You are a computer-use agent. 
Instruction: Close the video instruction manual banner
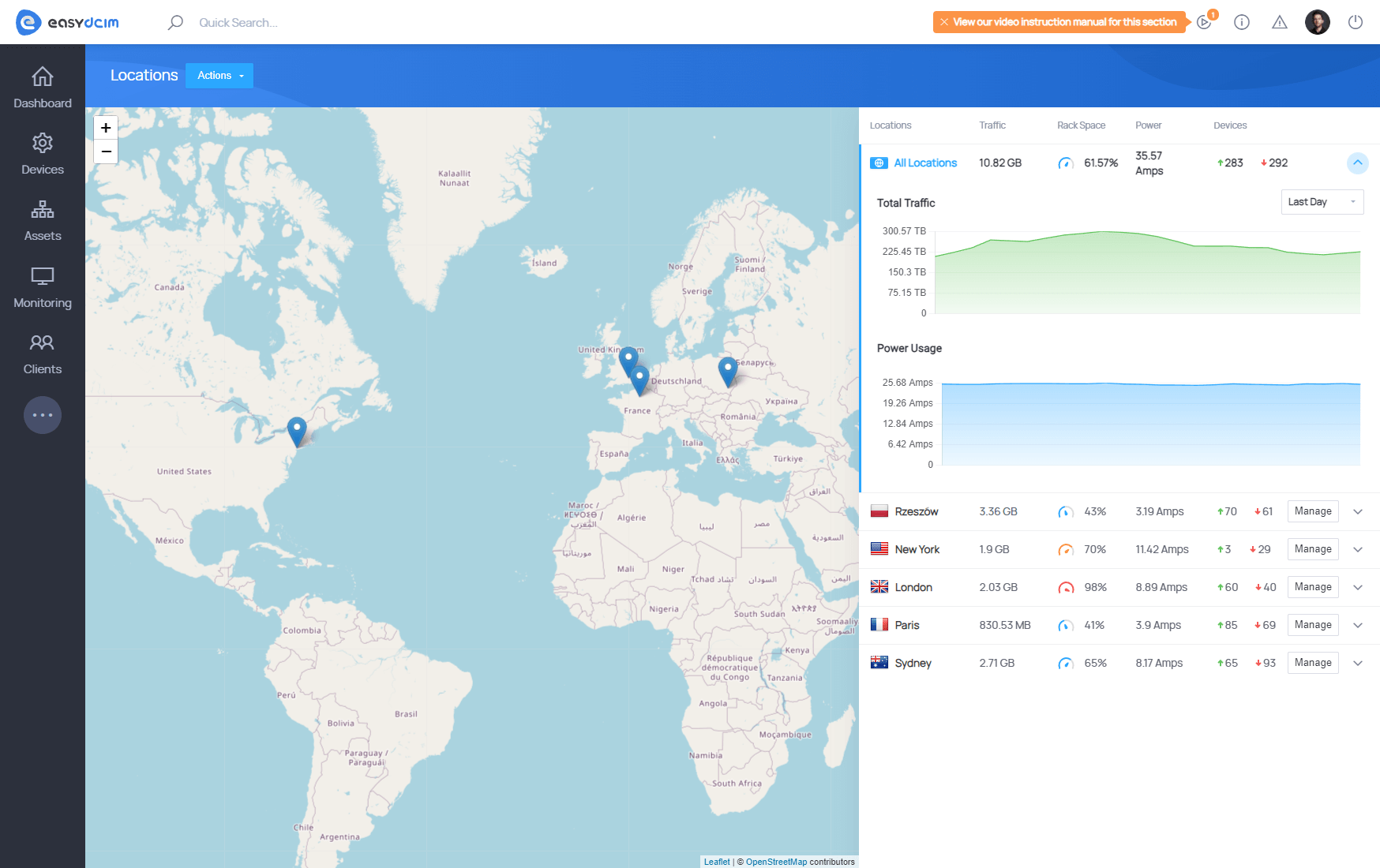coord(944,22)
